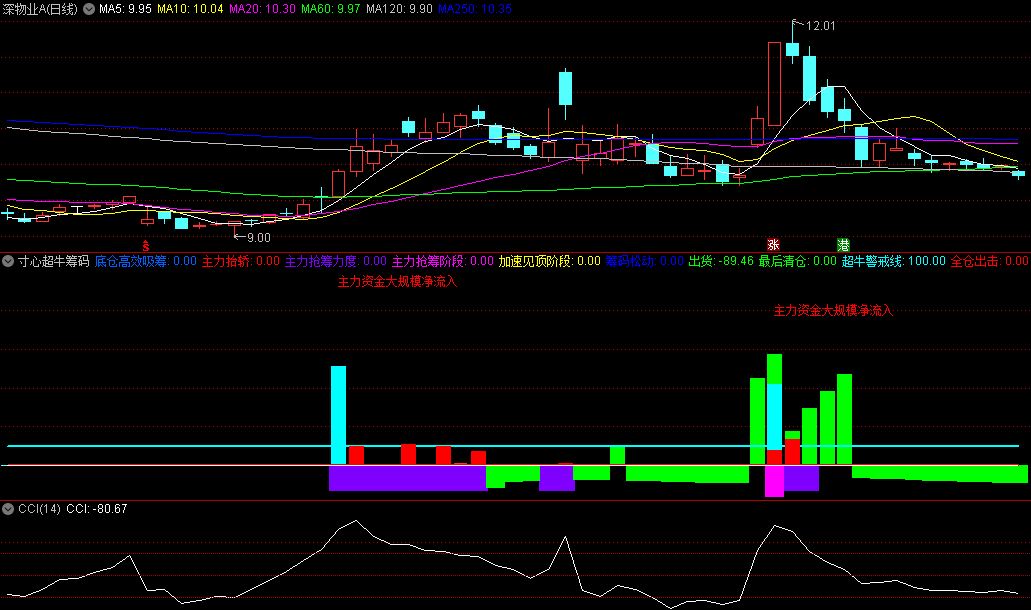Image resolution: width=1031 pixels, height=610 pixels.
Task: Click the first tall cyan indicator bar
Action: (x=338, y=415)
